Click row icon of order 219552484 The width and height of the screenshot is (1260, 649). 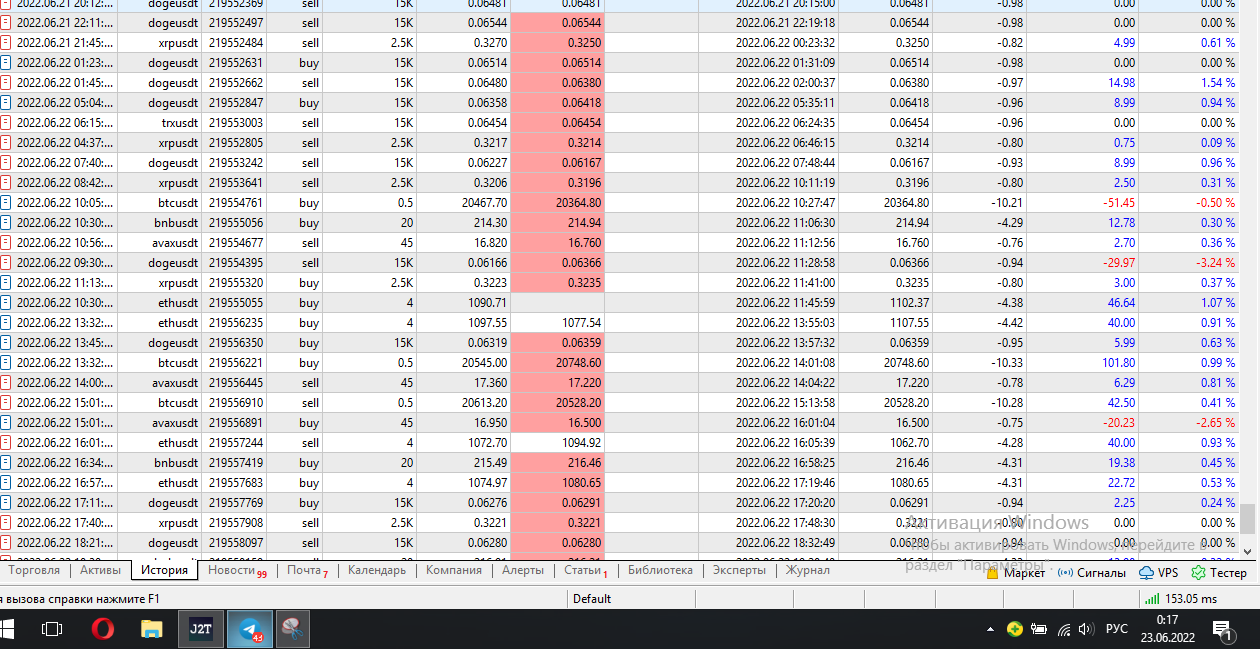(x=6, y=43)
